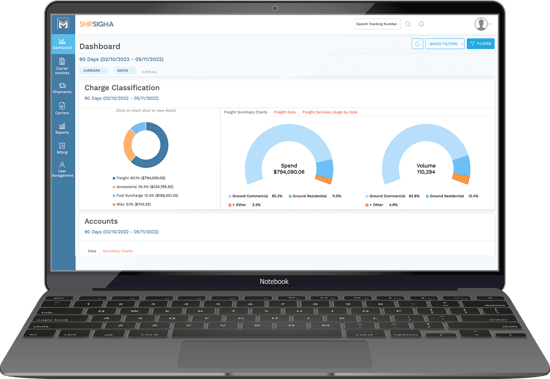The width and height of the screenshot is (550, 379).
Task: Click orange Other slice on Volume gauge
Action: (x=461, y=179)
